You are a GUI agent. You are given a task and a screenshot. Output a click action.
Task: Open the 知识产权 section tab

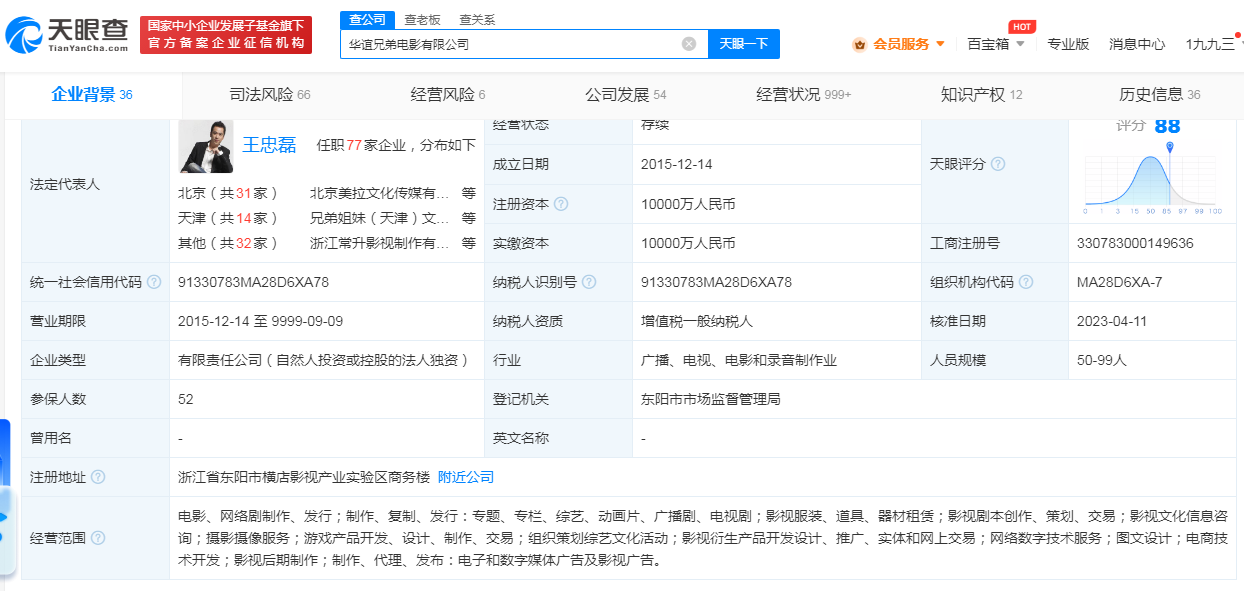(982, 95)
